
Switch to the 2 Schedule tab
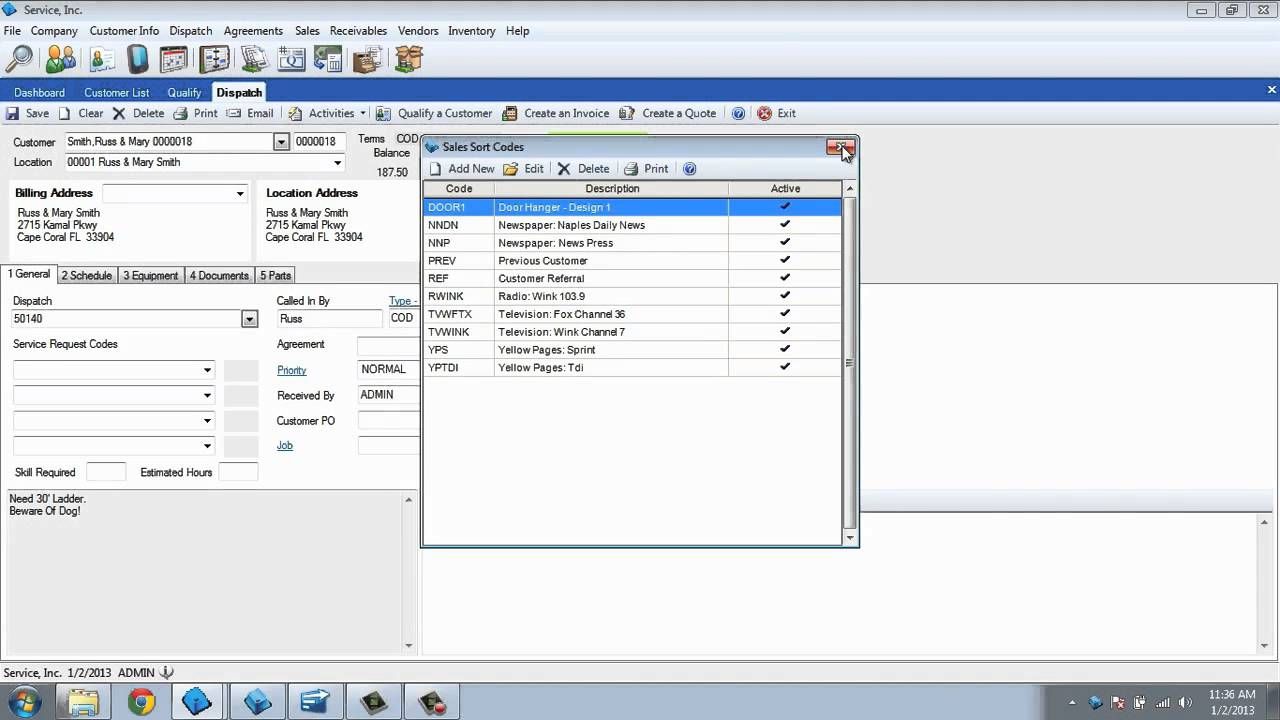(86, 275)
